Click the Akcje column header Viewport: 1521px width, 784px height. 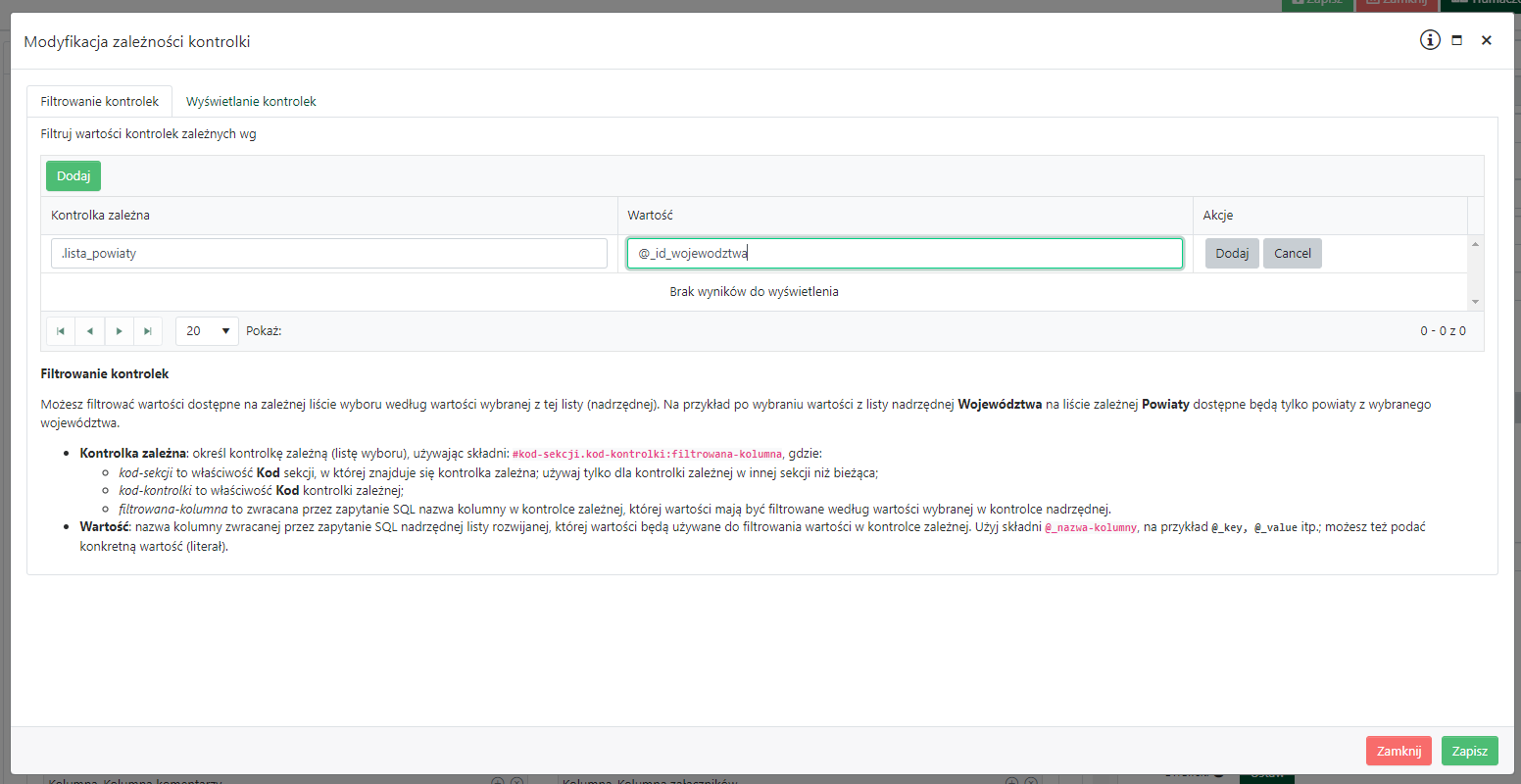tap(1330, 215)
